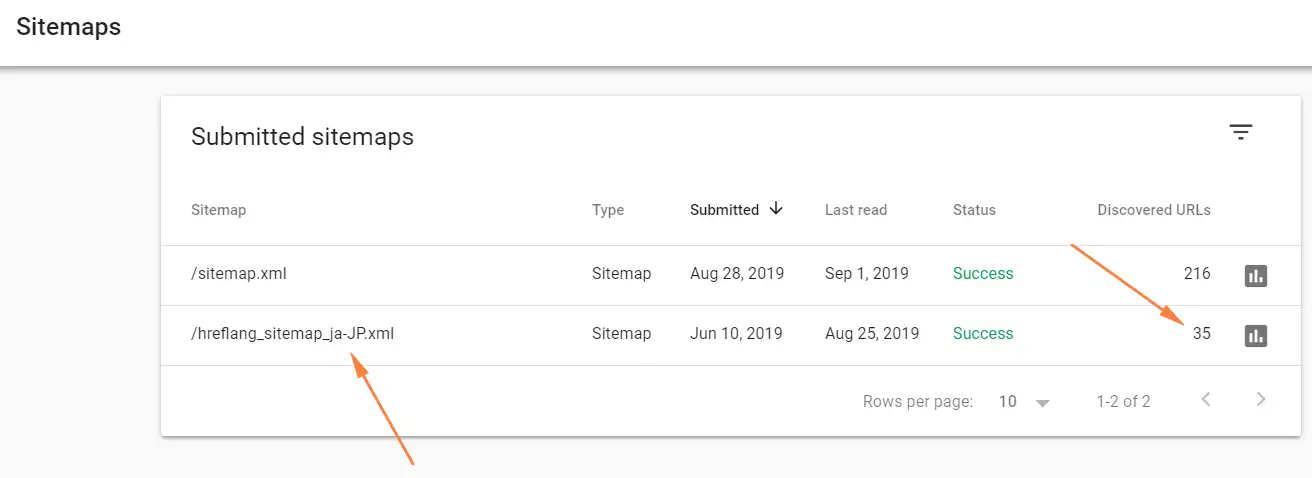
Task: Select the 35 discovered URLs count
Action: pyautogui.click(x=1201, y=334)
